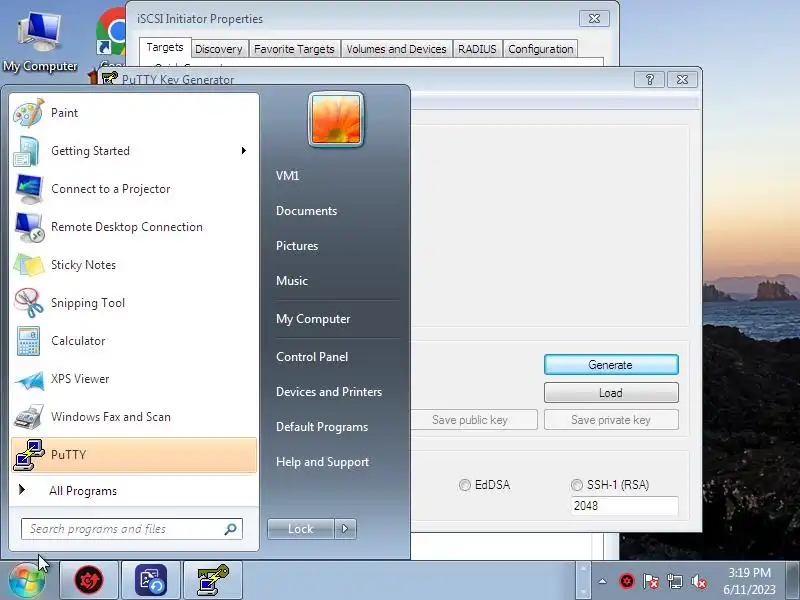
Task: Click the Getting Started icon
Action: [28, 151]
